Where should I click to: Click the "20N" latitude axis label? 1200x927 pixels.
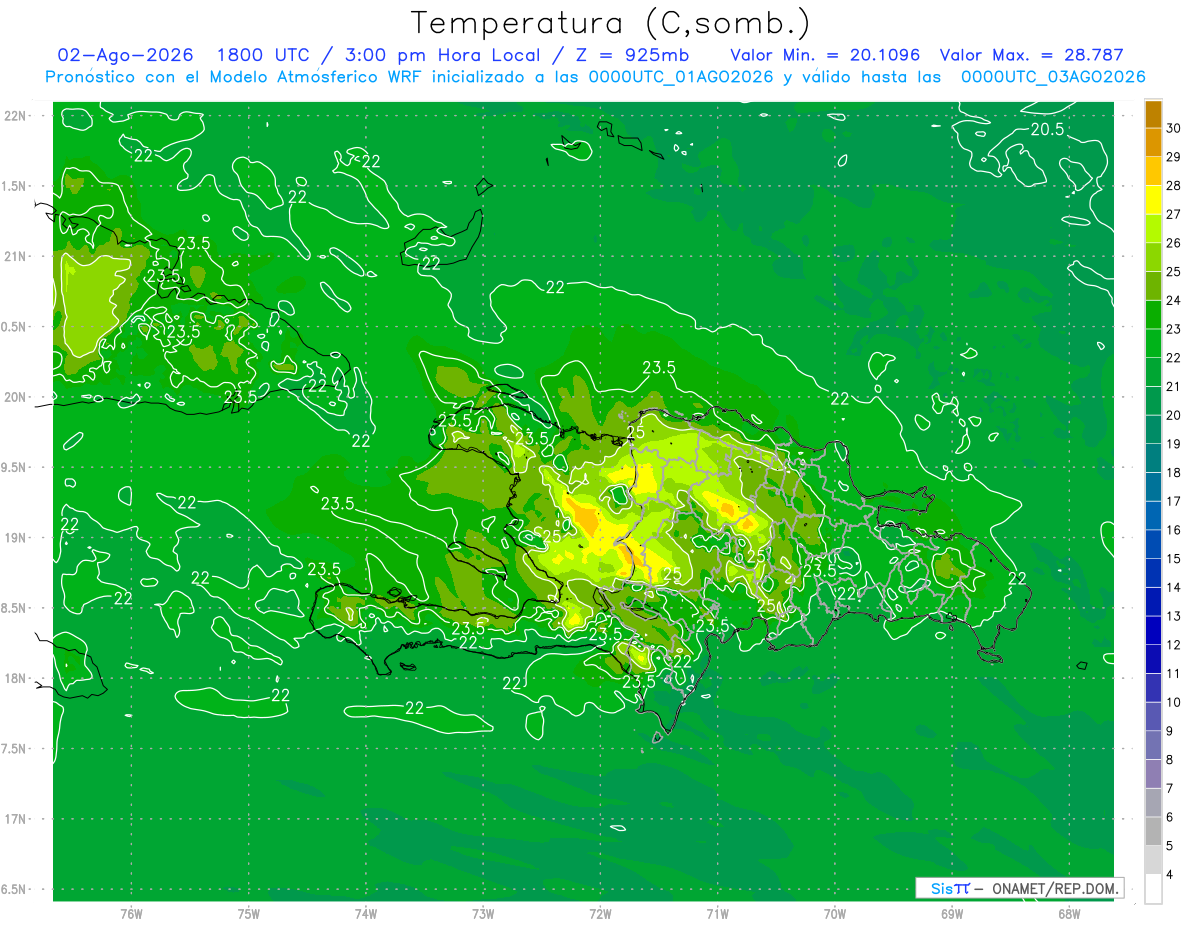[x=16, y=397]
